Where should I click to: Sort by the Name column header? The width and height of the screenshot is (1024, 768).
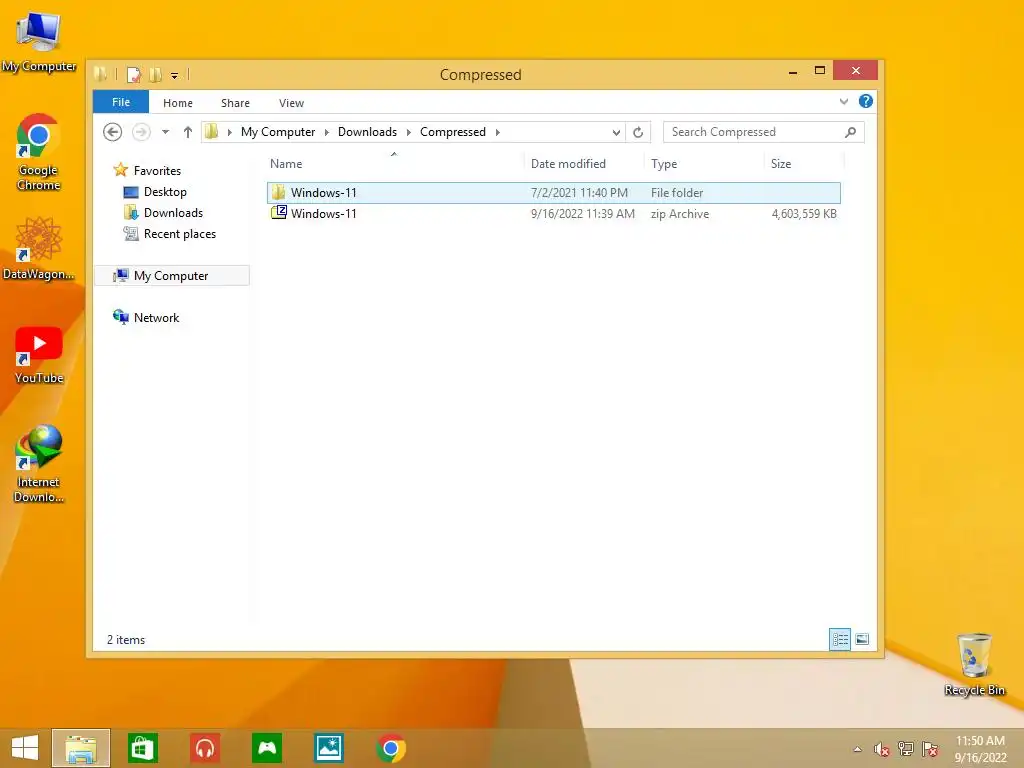click(x=395, y=164)
